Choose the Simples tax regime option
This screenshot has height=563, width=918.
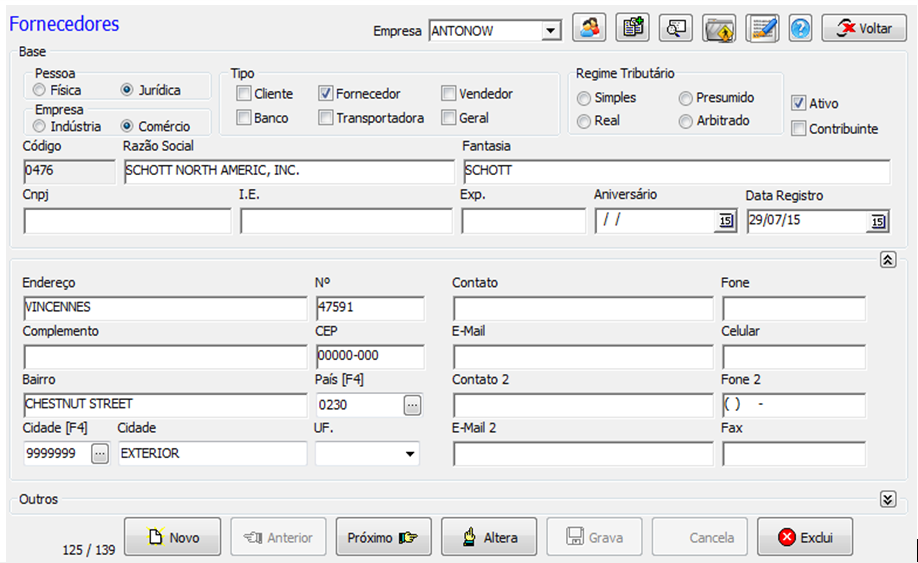tap(584, 98)
